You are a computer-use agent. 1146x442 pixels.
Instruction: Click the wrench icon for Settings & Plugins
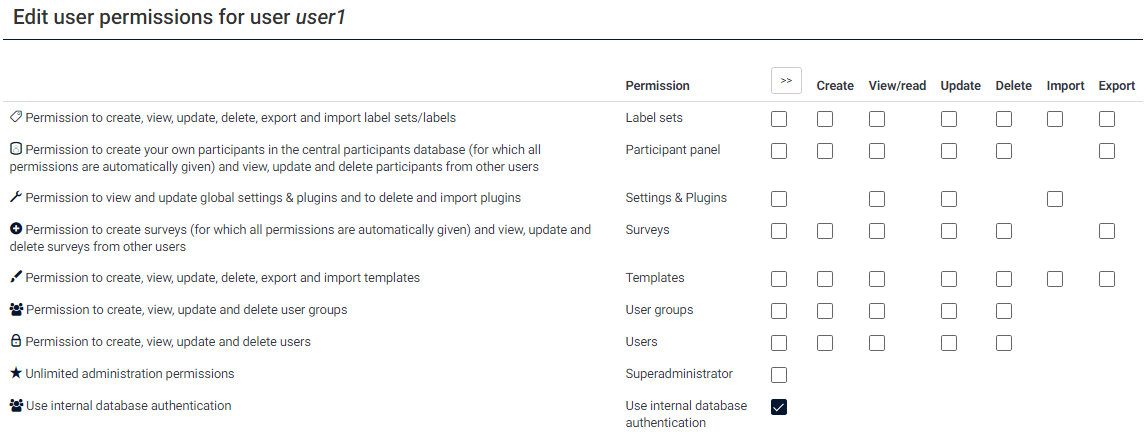pyautogui.click(x=15, y=198)
